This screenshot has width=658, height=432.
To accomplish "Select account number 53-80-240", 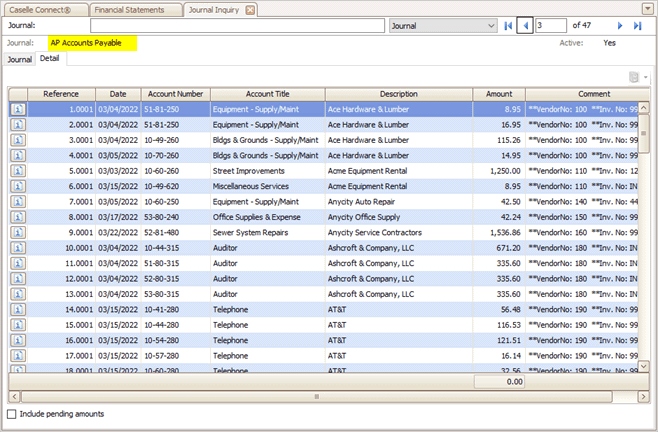I will [x=175, y=217].
